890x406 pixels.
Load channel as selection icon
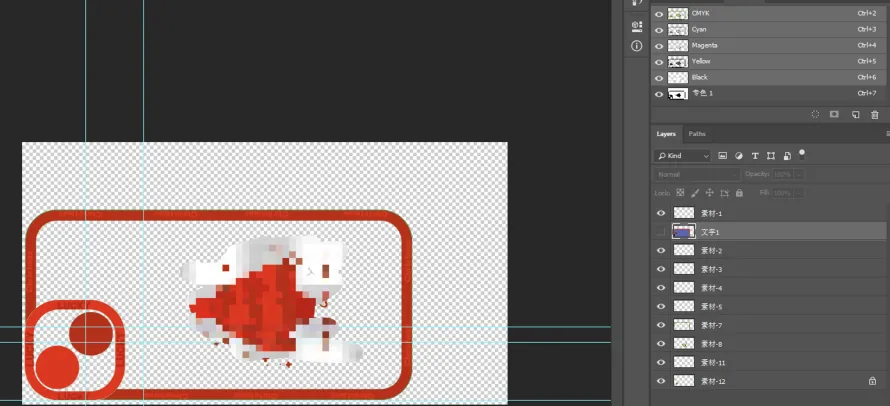tap(815, 114)
